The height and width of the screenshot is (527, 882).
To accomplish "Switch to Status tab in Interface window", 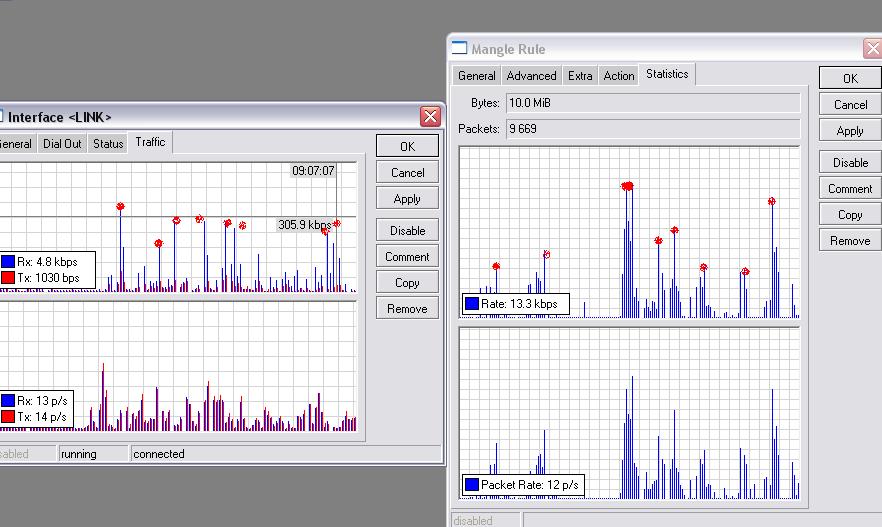I will [108, 143].
